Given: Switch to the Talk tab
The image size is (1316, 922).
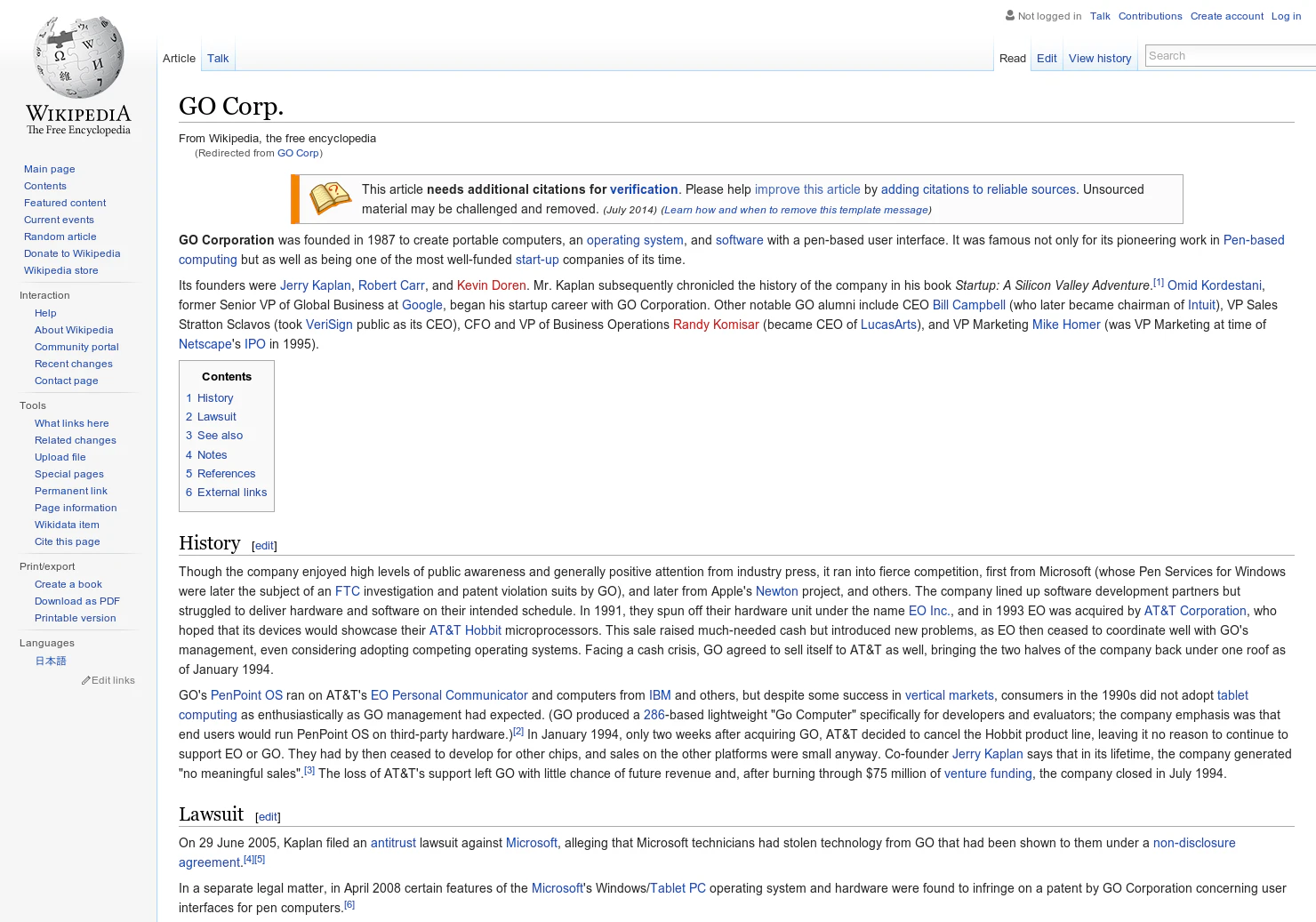Looking at the screenshot, I should (218, 58).
